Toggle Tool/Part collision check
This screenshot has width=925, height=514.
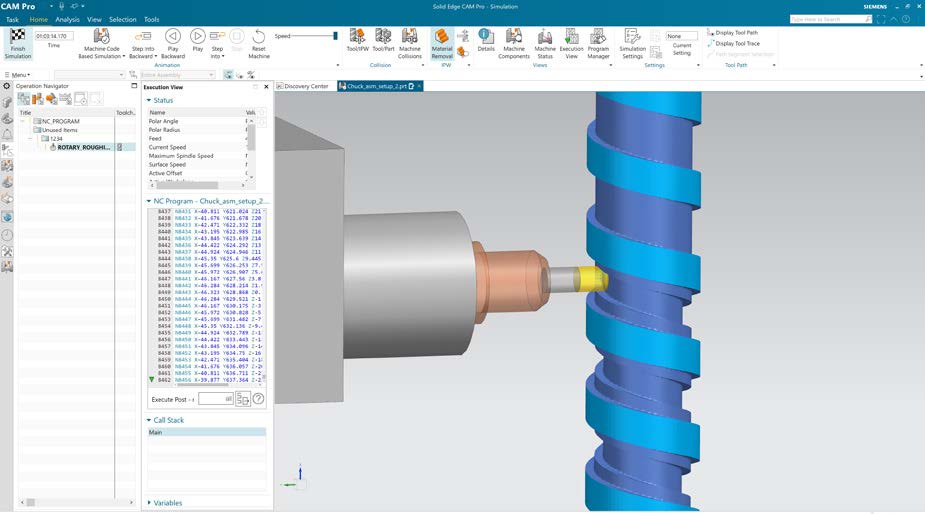[x=383, y=40]
